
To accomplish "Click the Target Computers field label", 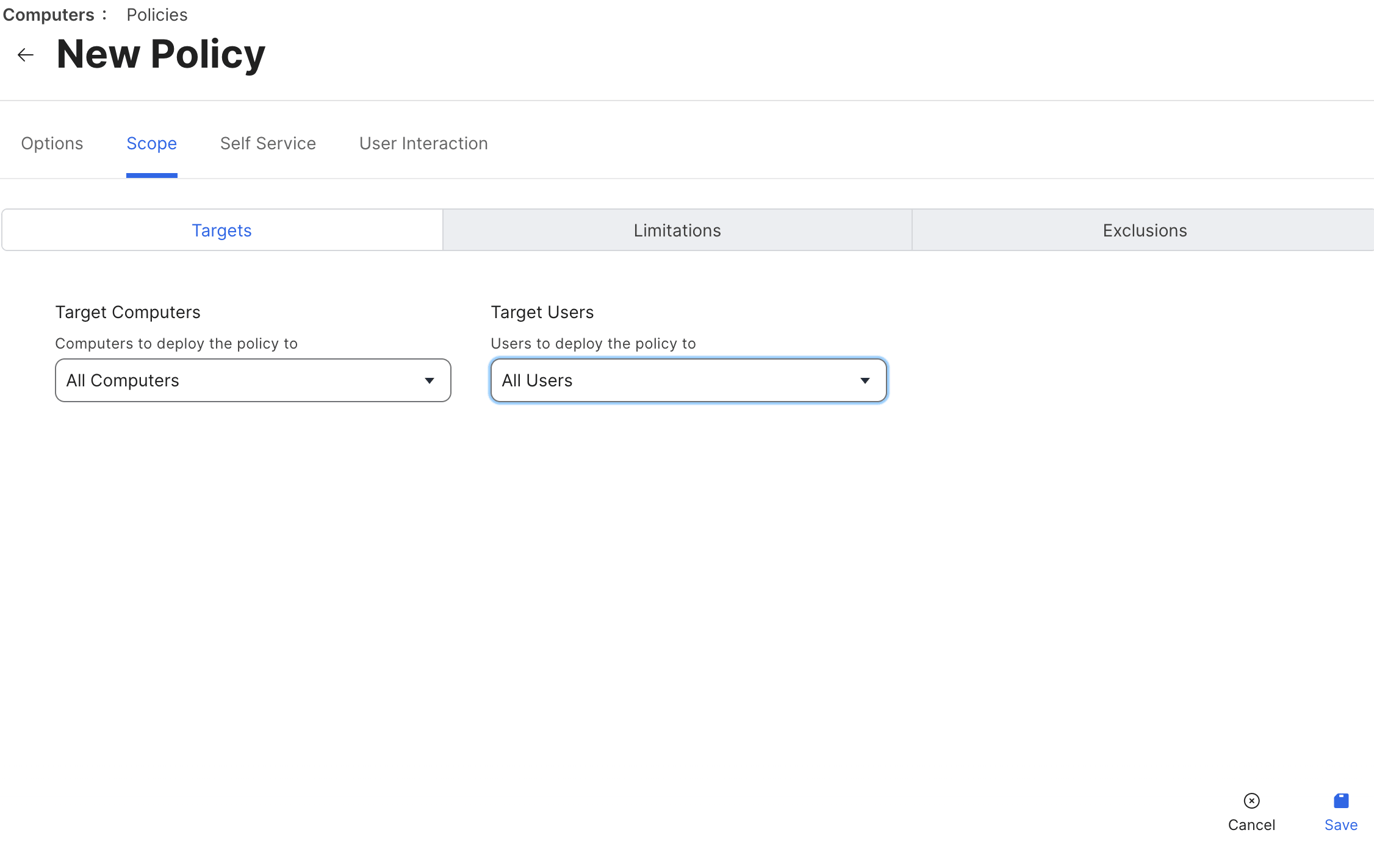I will [x=128, y=313].
